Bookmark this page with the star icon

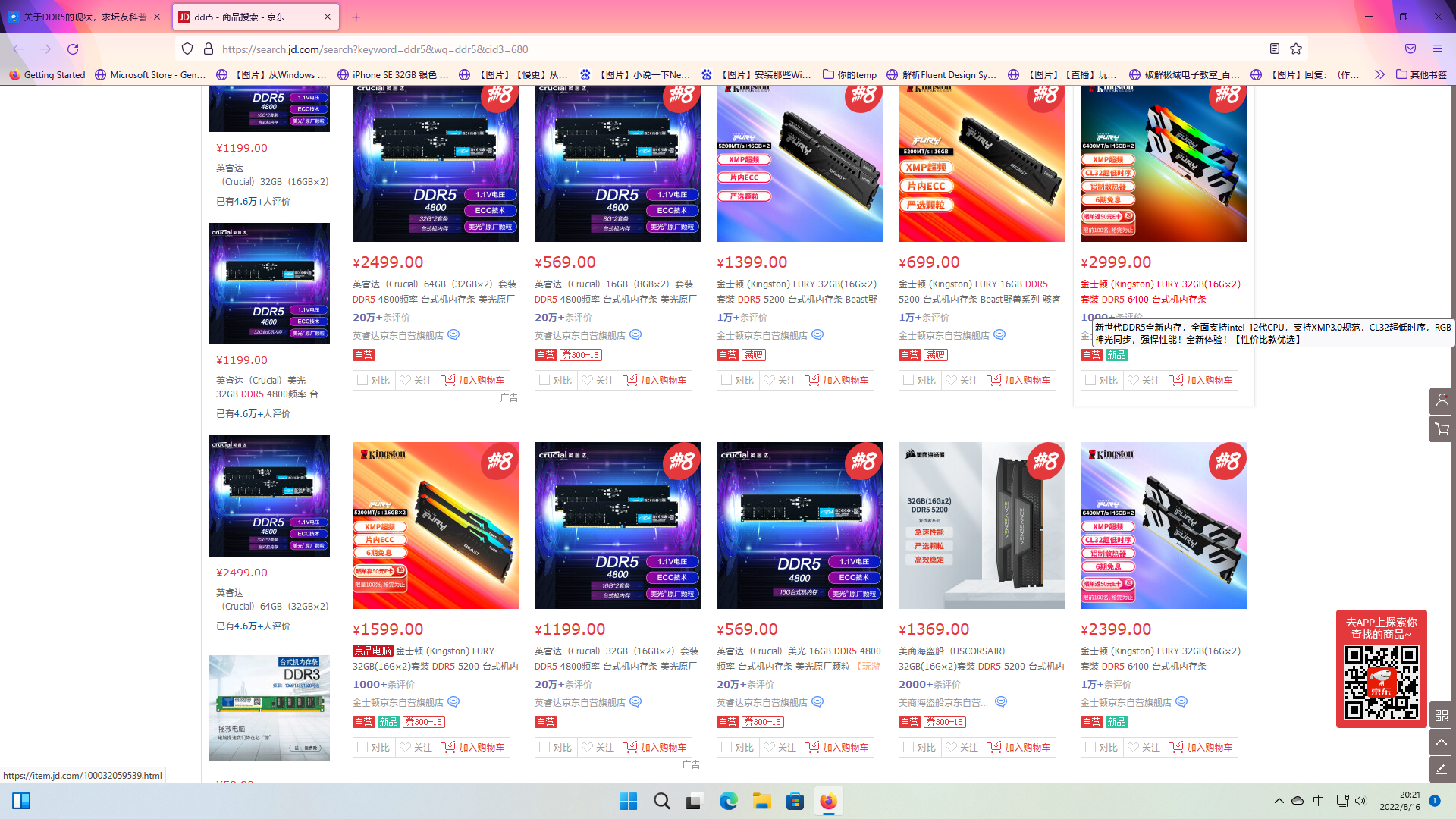point(1296,49)
